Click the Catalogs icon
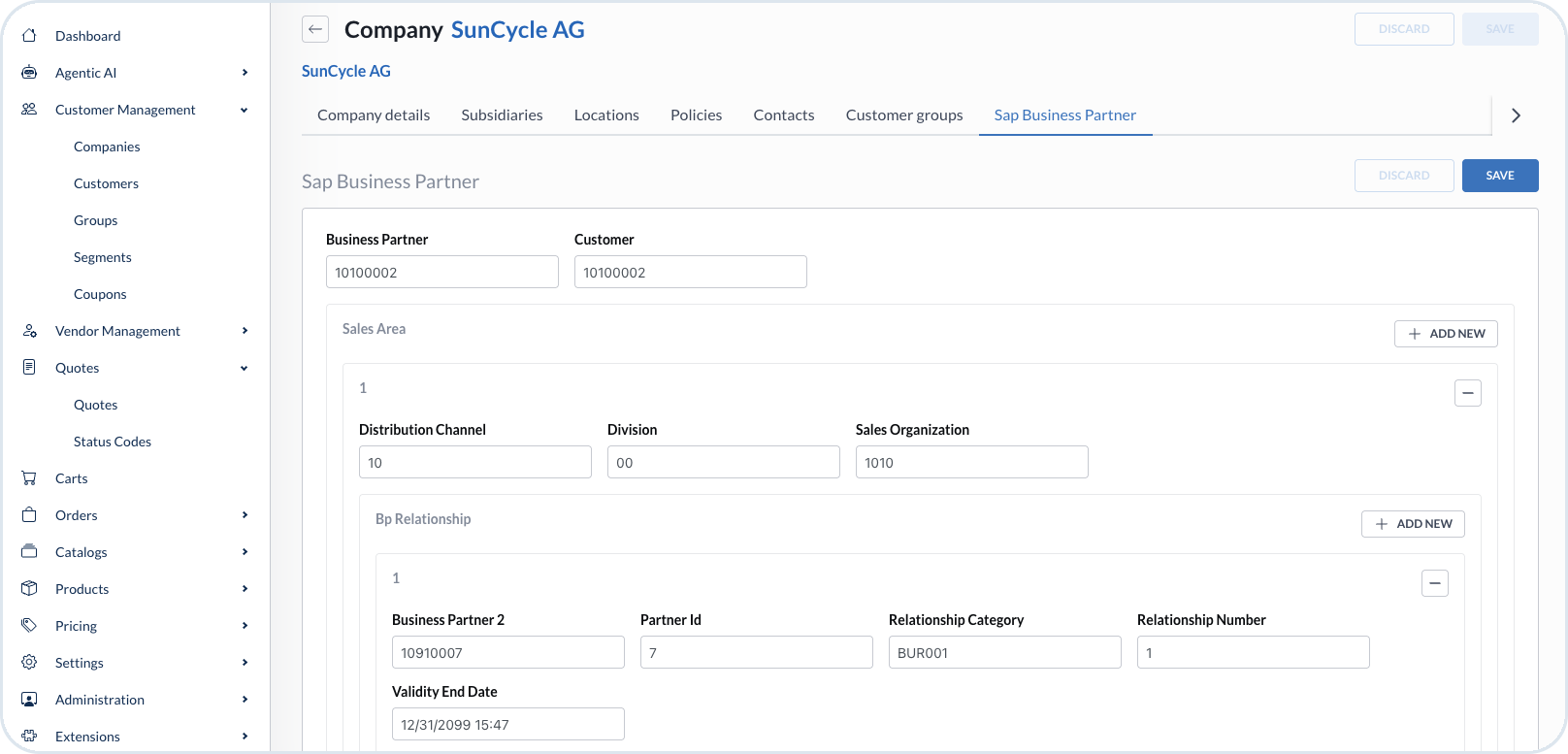1568x754 pixels. [29, 552]
